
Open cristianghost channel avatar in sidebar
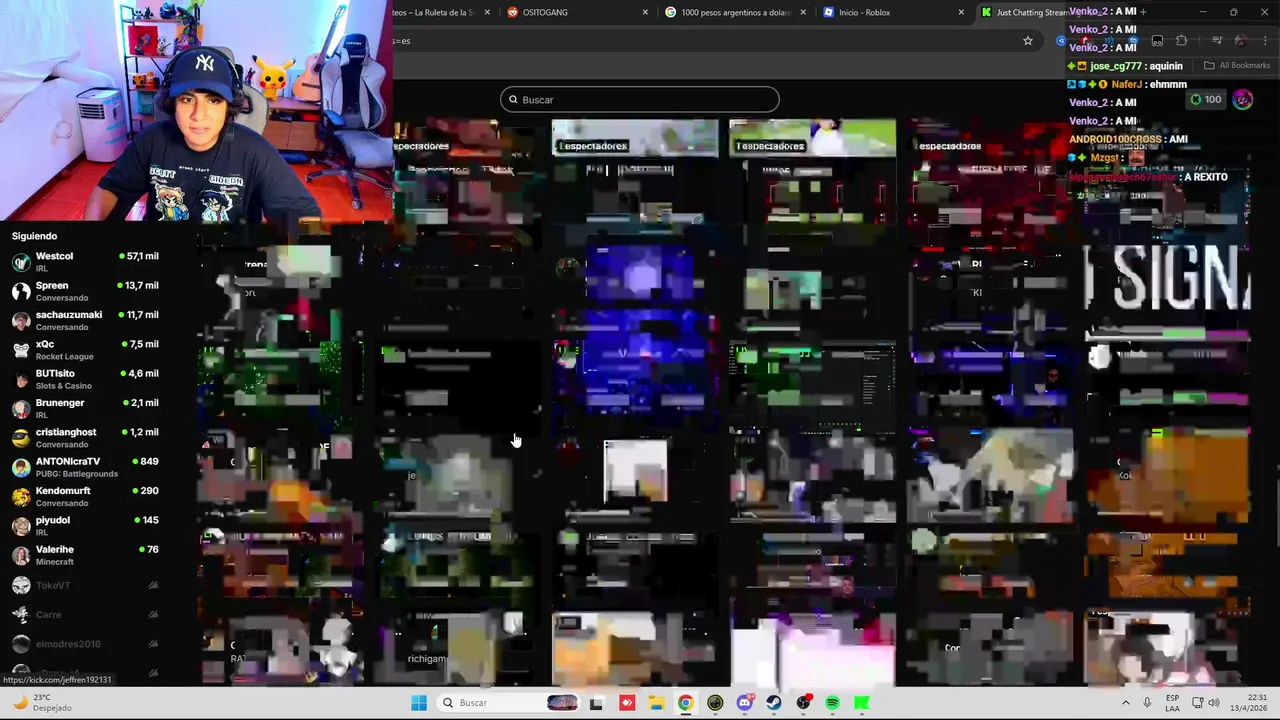pyautogui.click(x=20, y=438)
